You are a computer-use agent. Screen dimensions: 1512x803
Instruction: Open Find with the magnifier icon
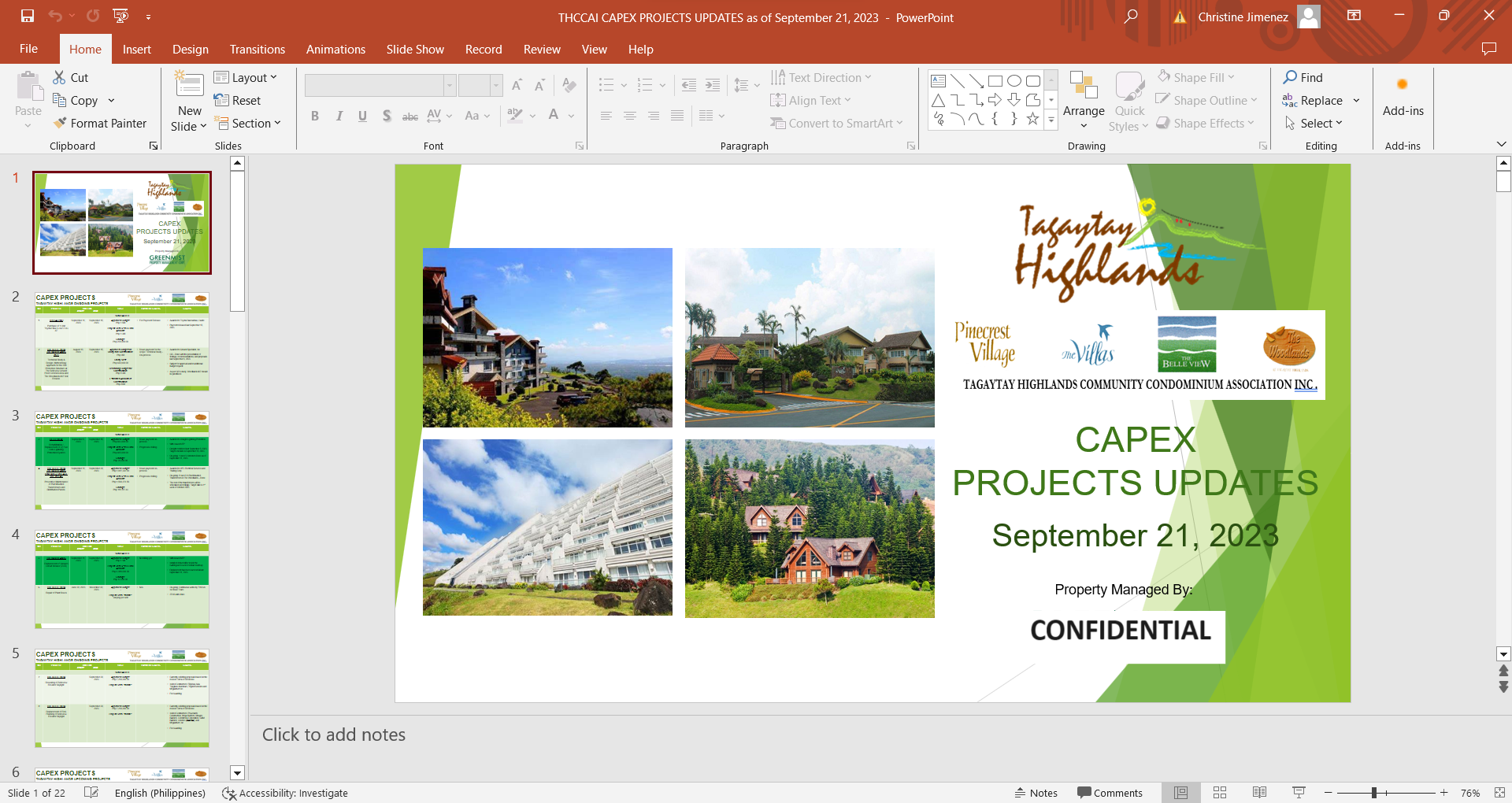[1303, 77]
